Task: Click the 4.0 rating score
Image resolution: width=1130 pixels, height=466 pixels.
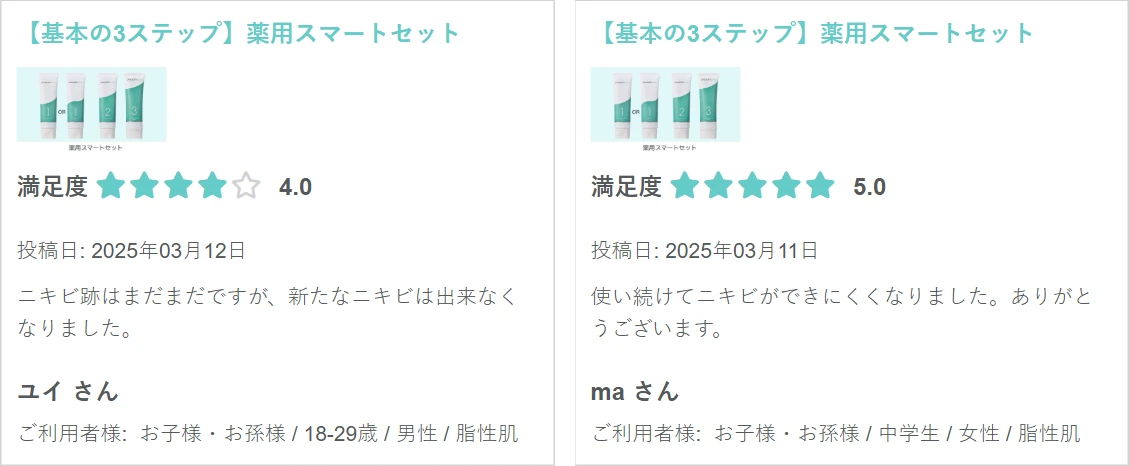Action: [295, 187]
